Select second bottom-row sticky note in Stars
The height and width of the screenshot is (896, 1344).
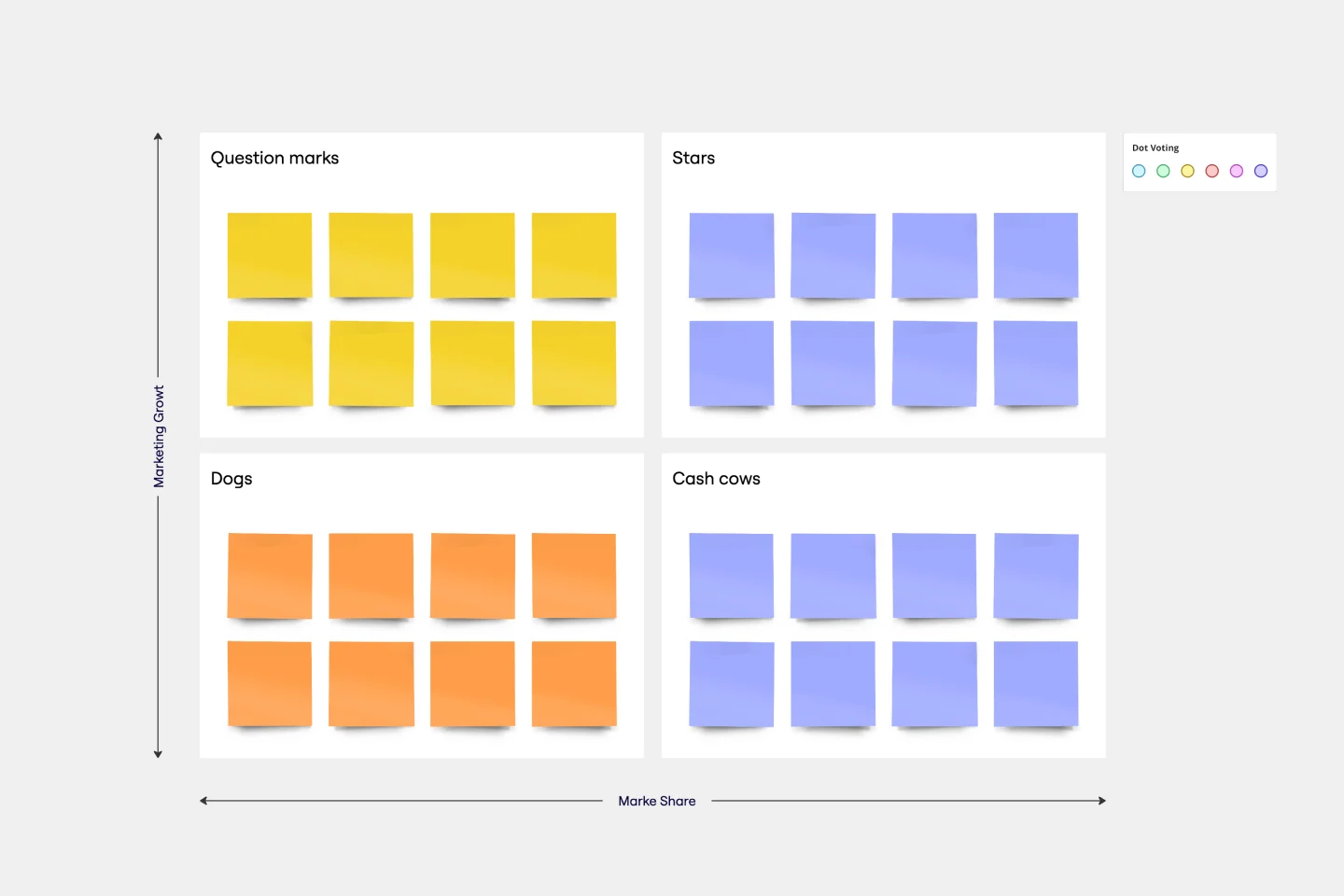pyautogui.click(x=833, y=364)
